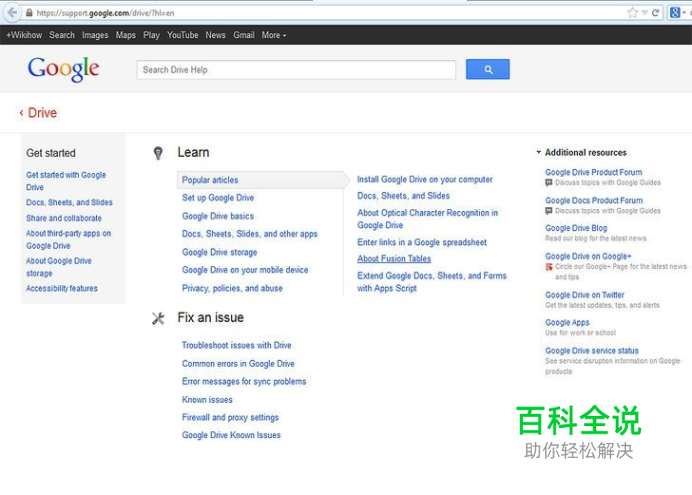The image size is (692, 495).
Task: Open Play in the navigation bar
Action: 151,35
